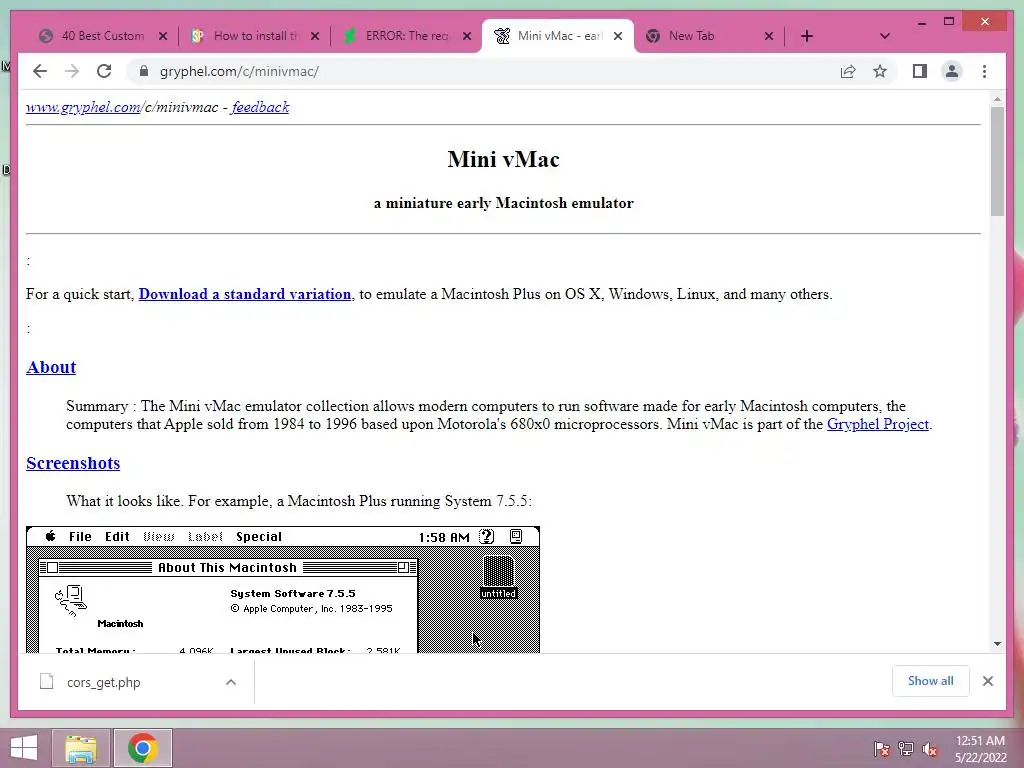
Task: Close the New Tab tab
Action: [x=769, y=36]
